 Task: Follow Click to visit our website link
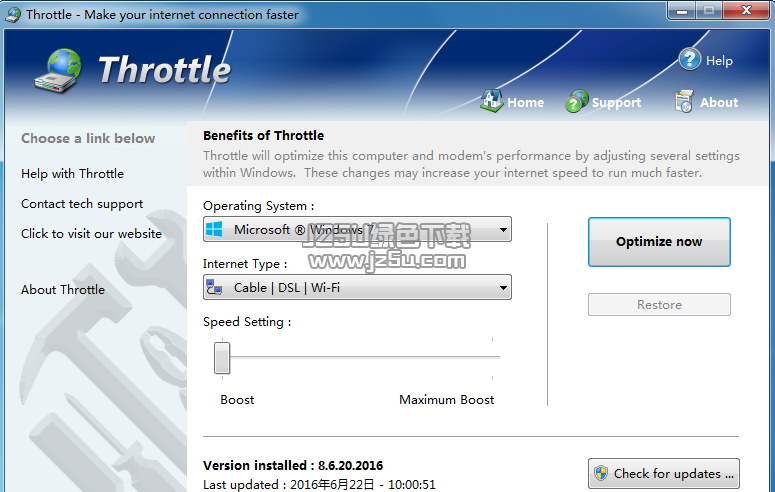coord(91,233)
